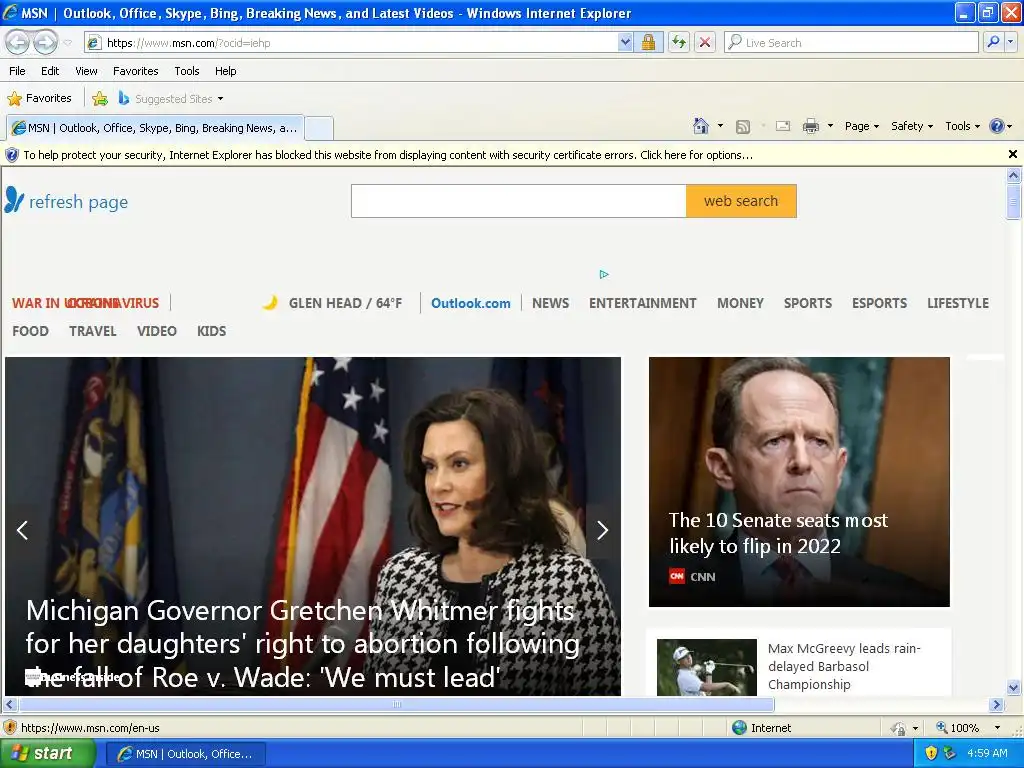Click the Live Search magnifier button
This screenshot has width=1024, height=768.
[x=993, y=42]
